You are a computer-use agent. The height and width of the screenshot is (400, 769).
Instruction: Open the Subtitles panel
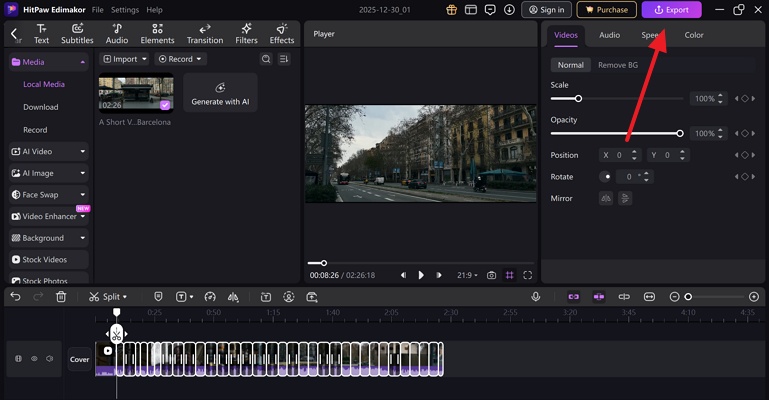click(x=77, y=34)
